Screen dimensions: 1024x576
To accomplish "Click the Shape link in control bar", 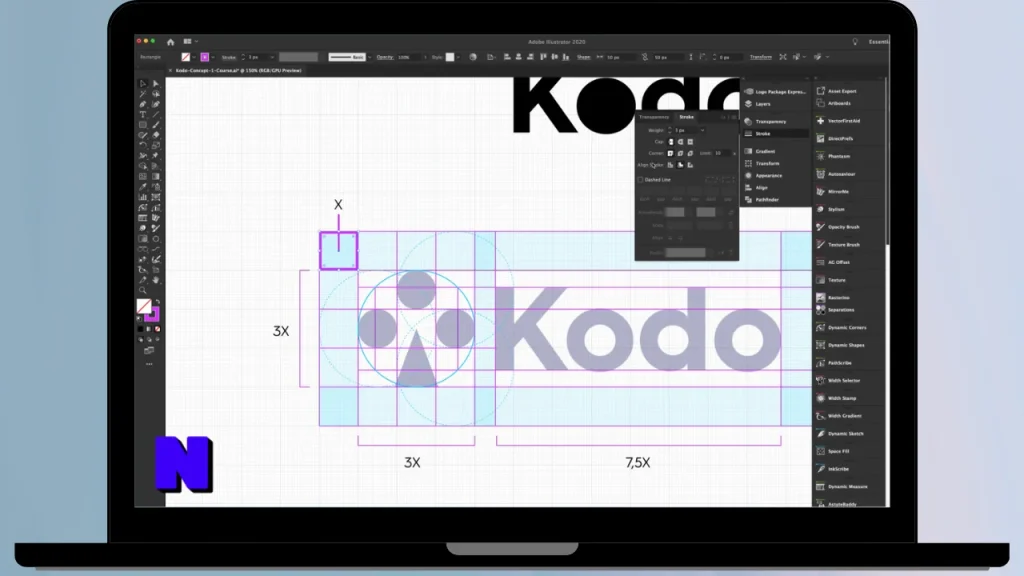I will tap(584, 57).
